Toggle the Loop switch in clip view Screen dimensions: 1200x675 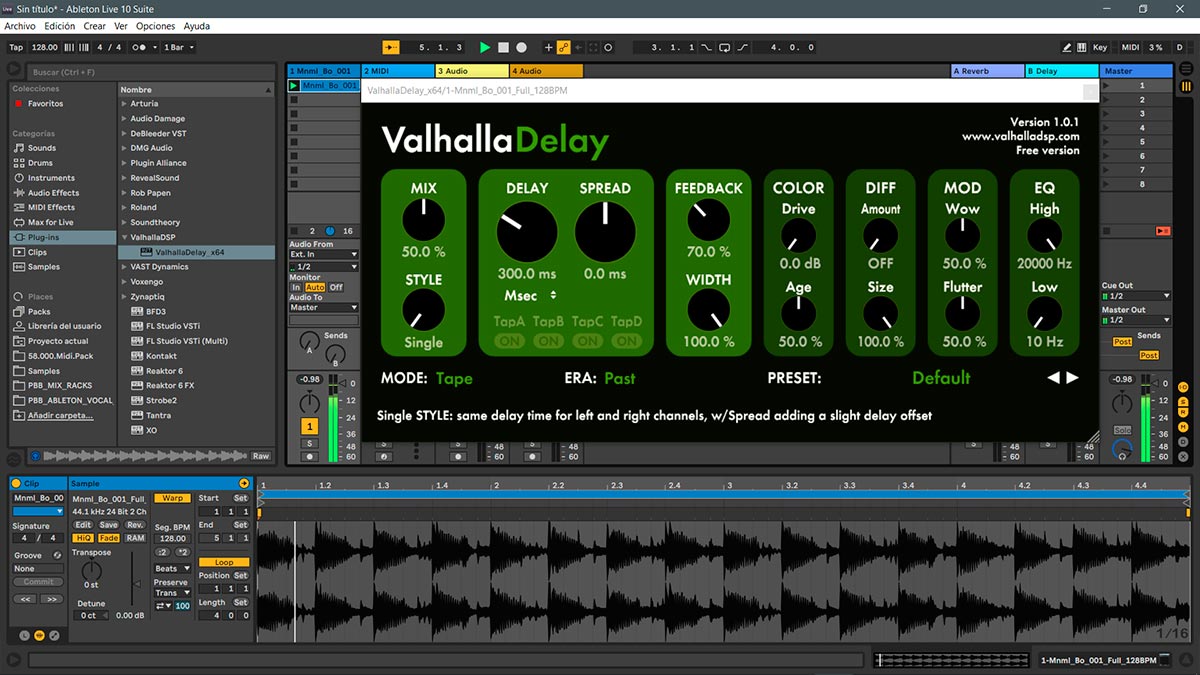point(224,562)
